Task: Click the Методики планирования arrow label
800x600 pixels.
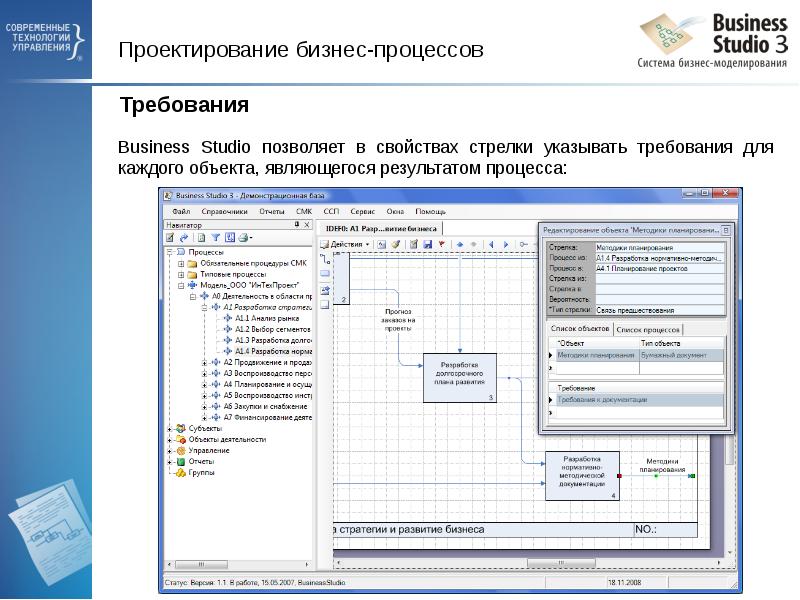Action: click(x=662, y=465)
